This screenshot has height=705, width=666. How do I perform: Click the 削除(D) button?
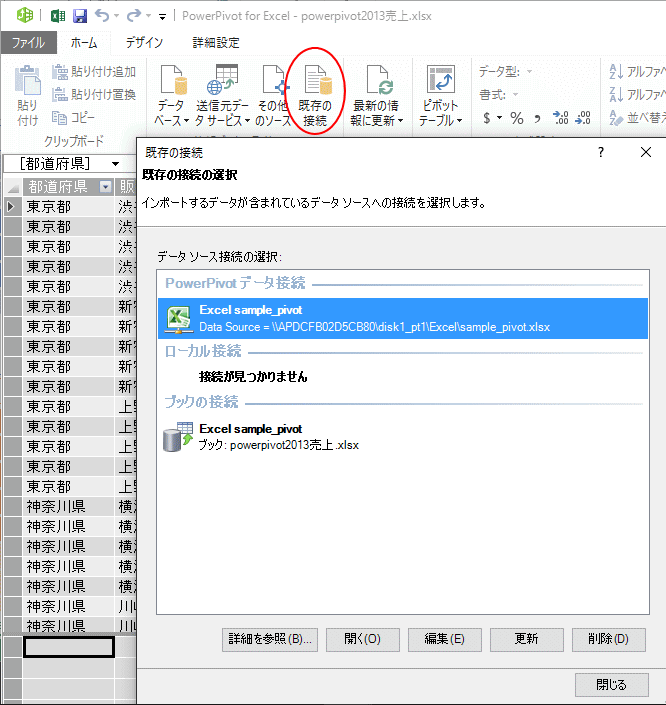click(x=608, y=639)
